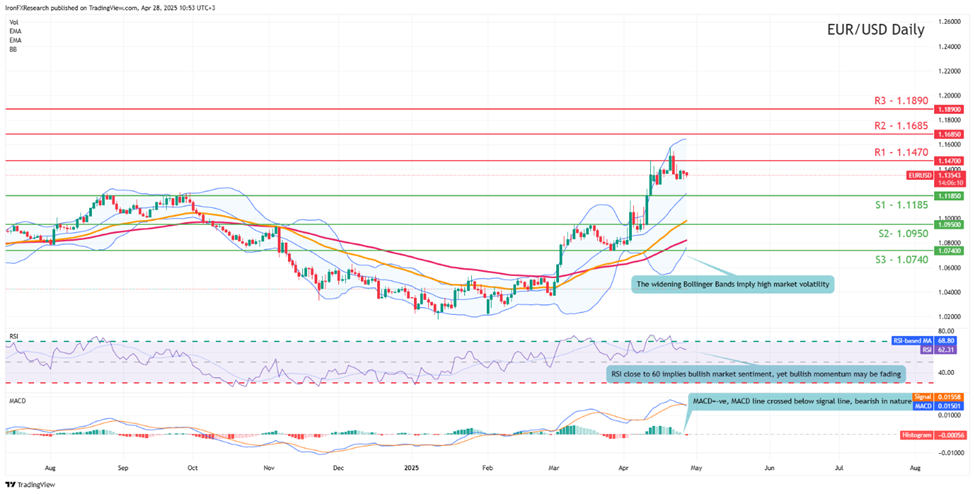Select the first EMA indicator label

[13, 32]
